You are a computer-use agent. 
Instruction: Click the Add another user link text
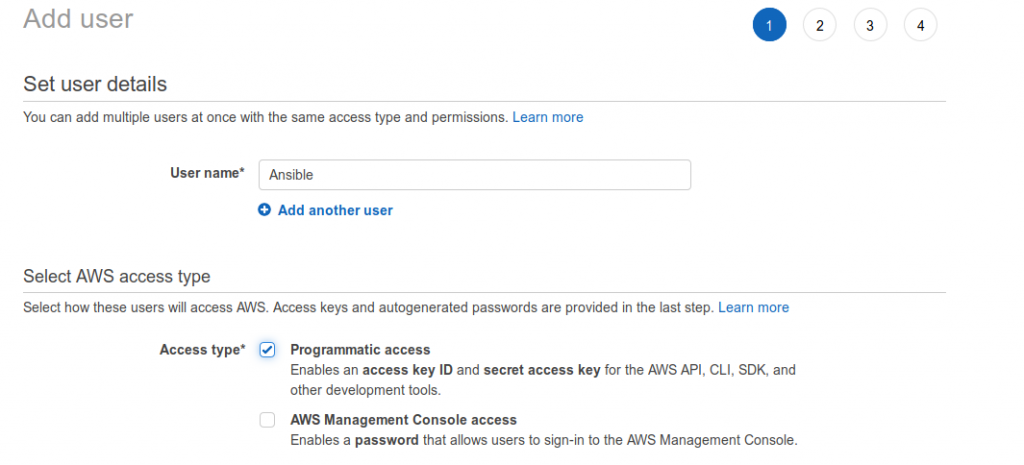click(335, 210)
